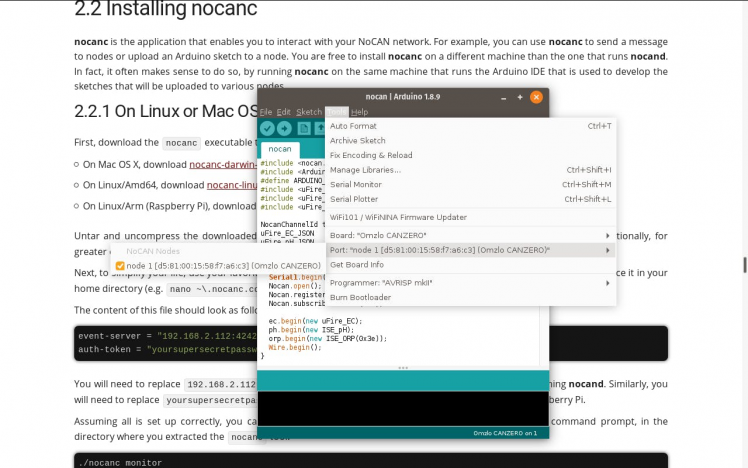Click the browser page vertical scrollbar thumb
Image resolution: width=748 pixels, height=468 pixels.
(745, 265)
